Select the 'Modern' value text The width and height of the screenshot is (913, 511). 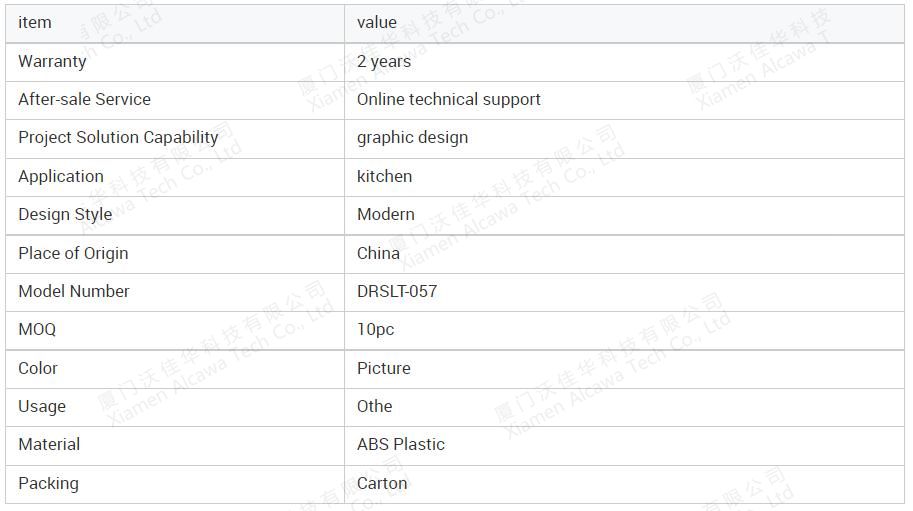point(385,214)
